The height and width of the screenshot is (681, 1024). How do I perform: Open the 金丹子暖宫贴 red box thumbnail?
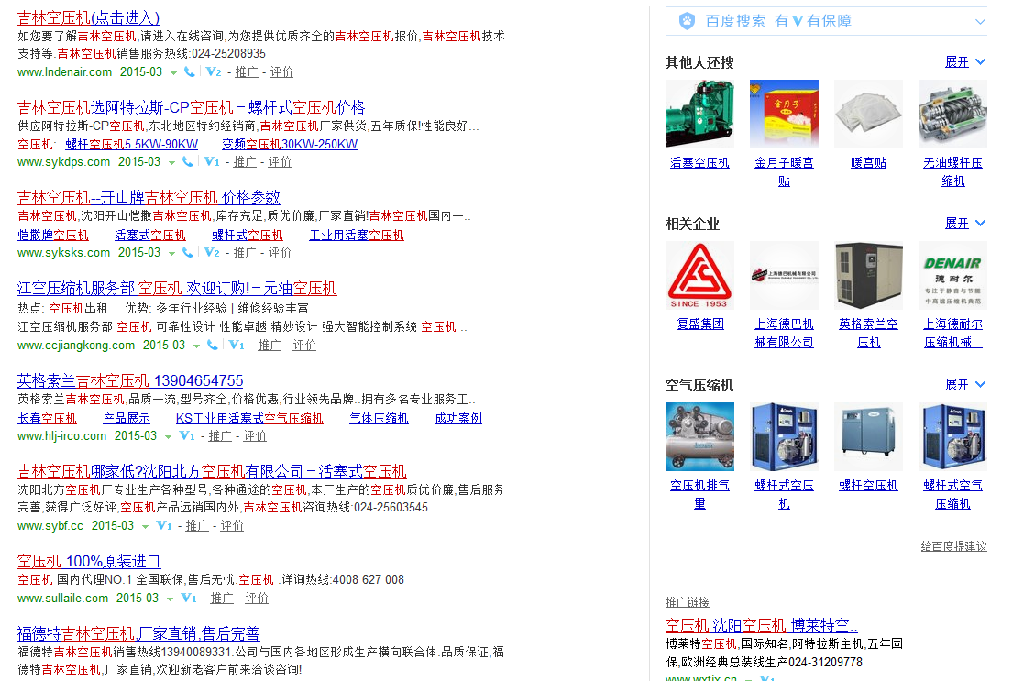[784, 114]
